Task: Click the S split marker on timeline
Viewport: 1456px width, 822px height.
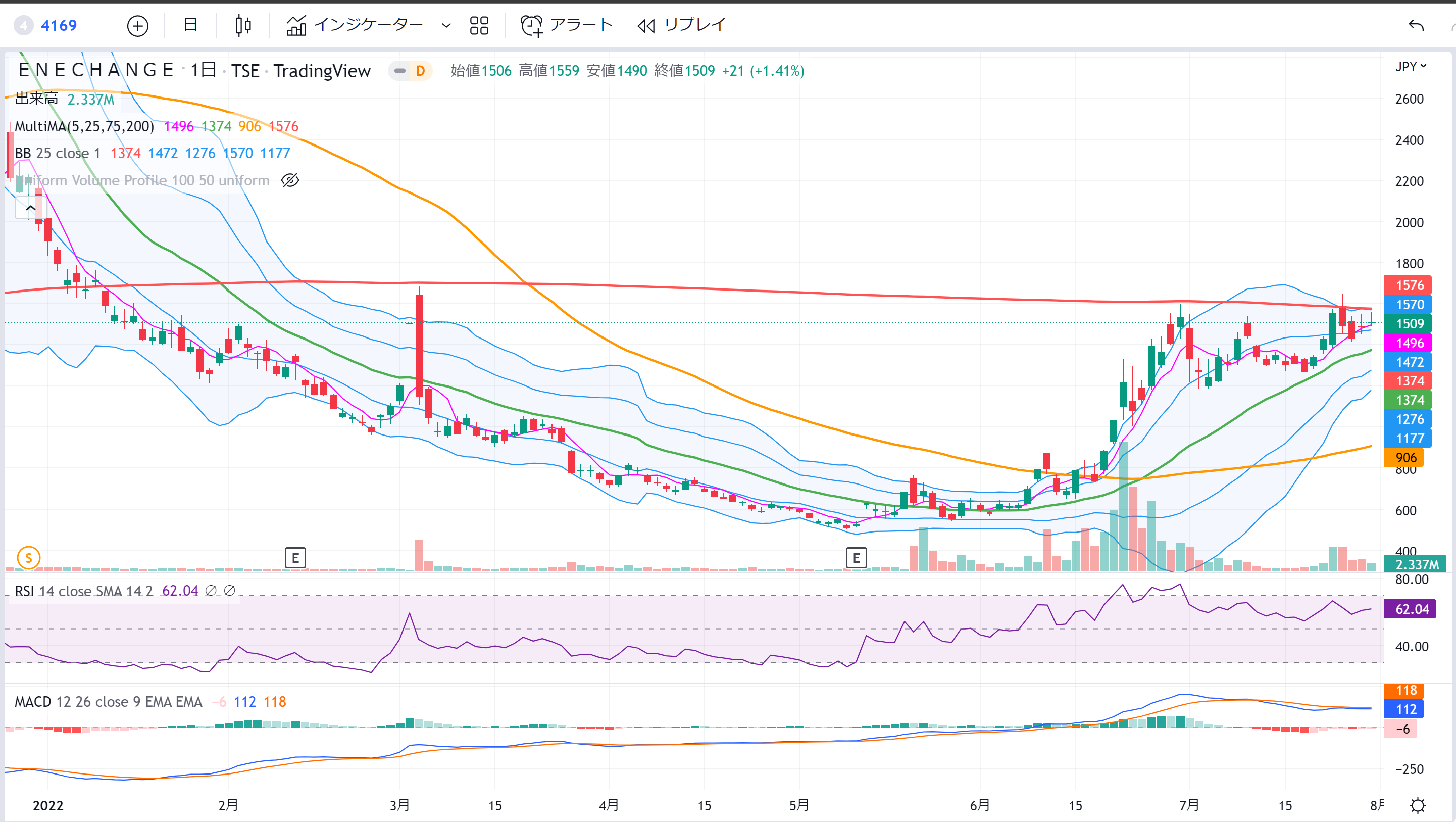Action: (29, 558)
